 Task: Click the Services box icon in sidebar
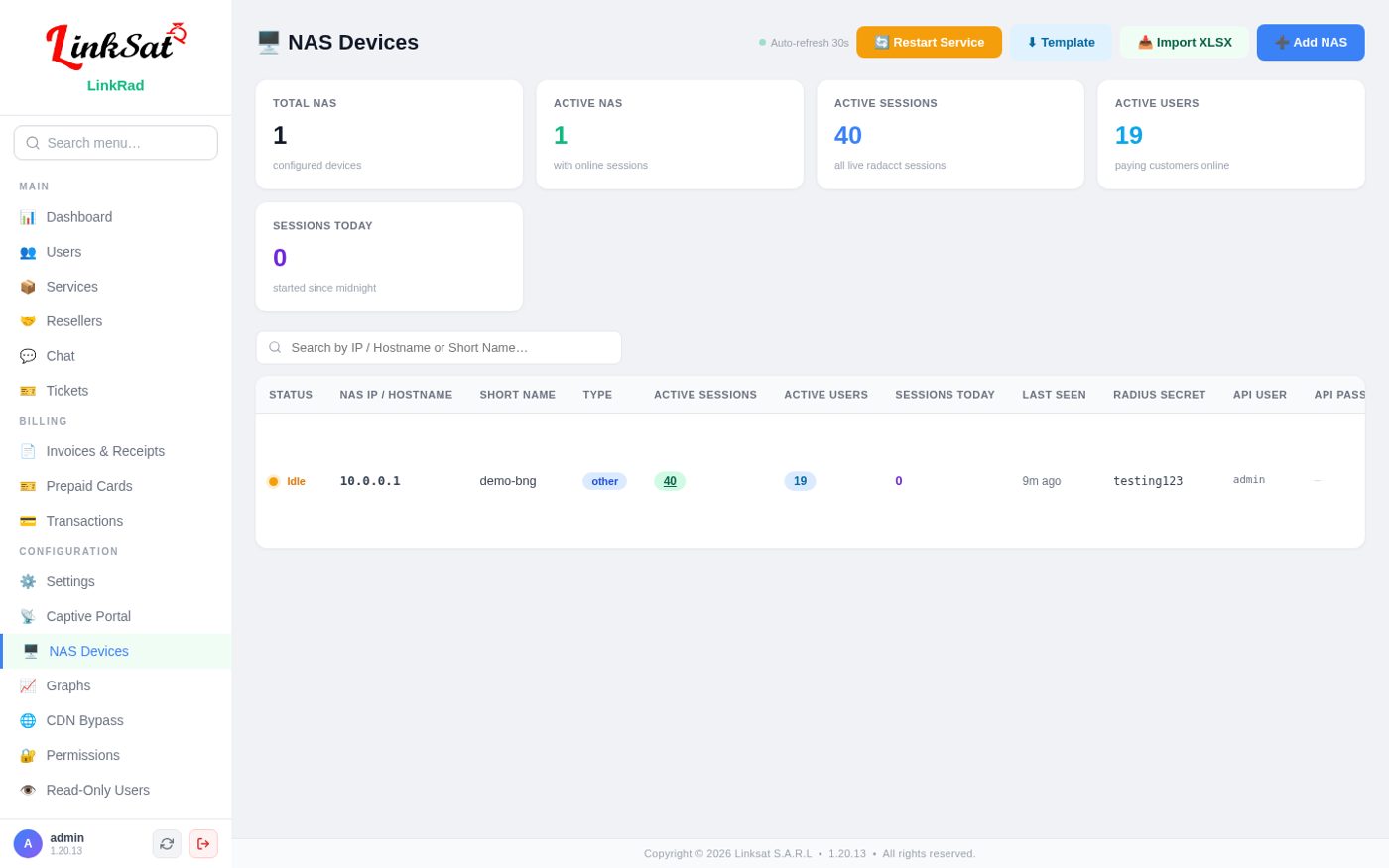(x=28, y=287)
